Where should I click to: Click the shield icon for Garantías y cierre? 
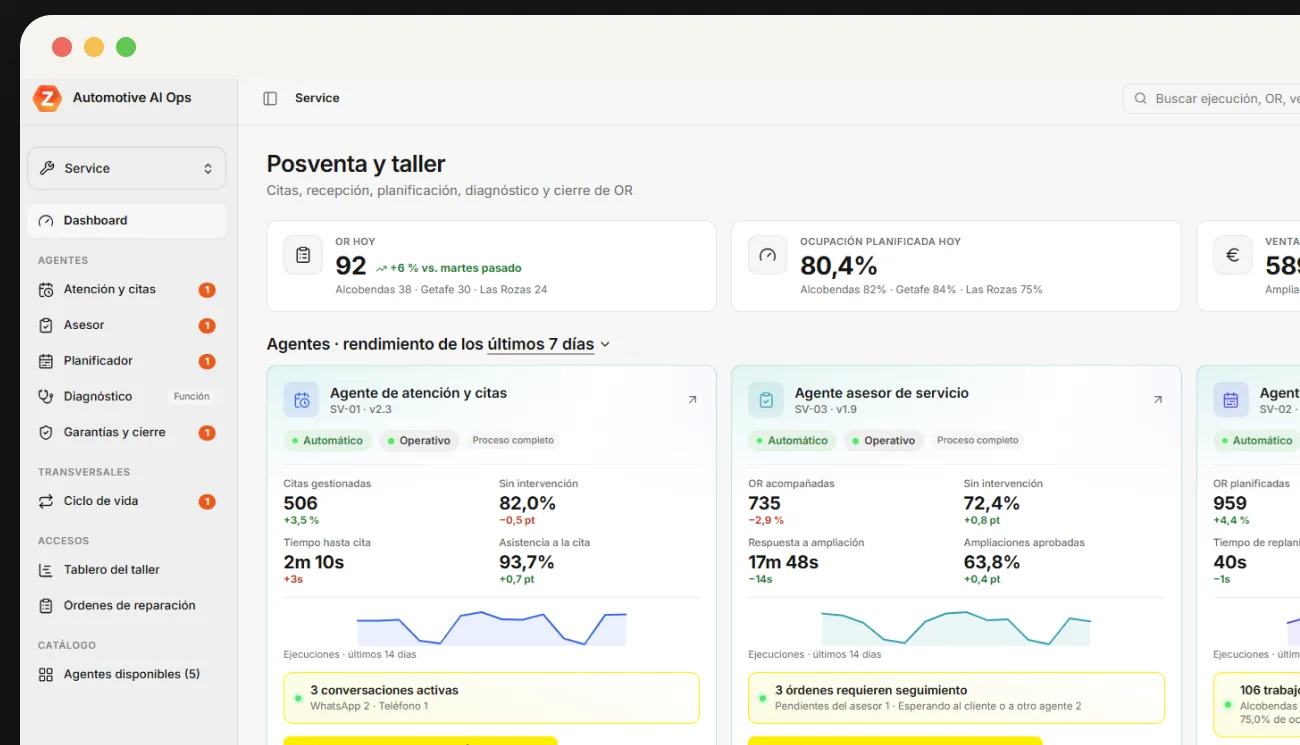(x=46, y=432)
